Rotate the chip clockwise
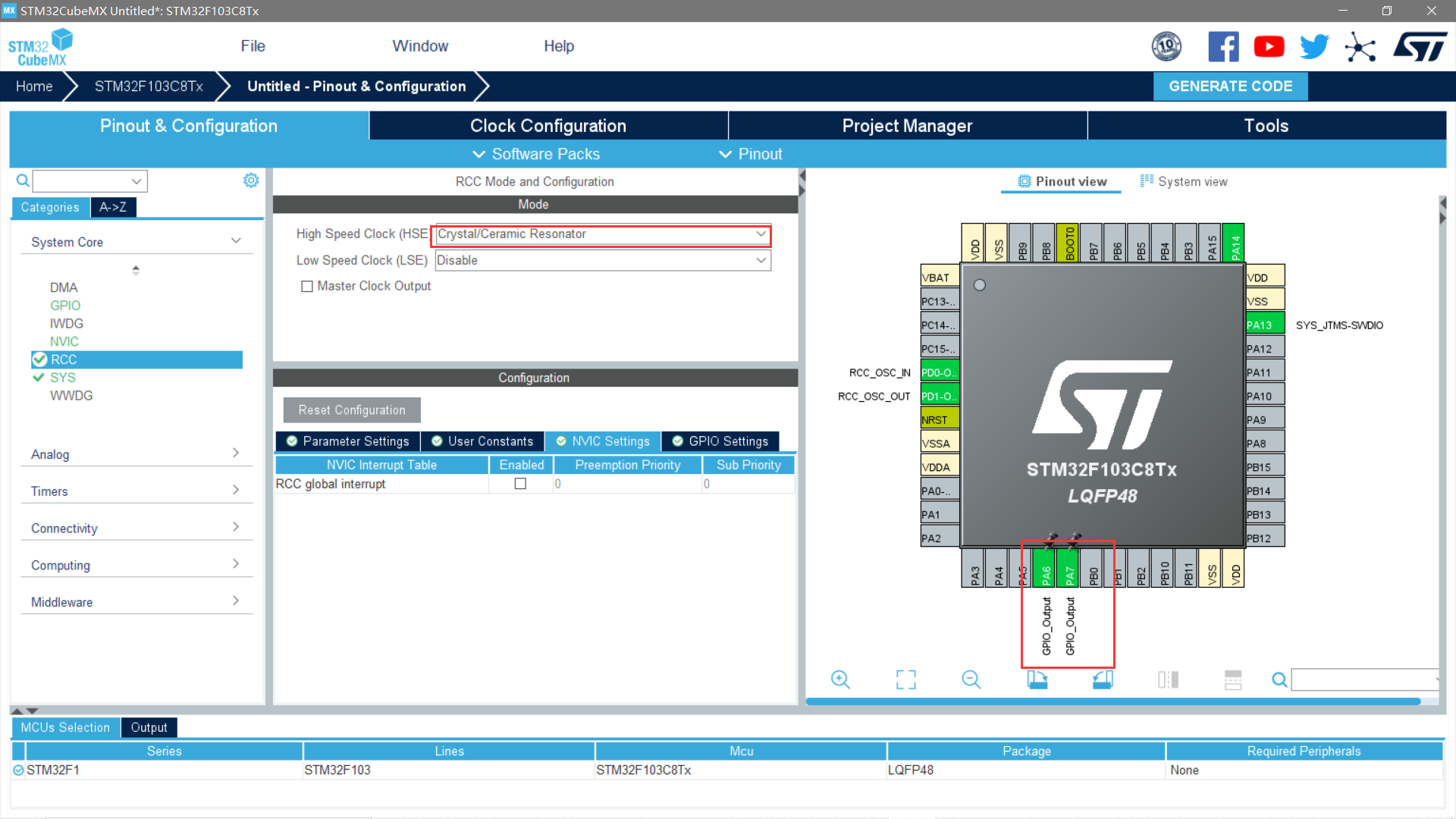Image resolution: width=1456 pixels, height=819 pixels. coord(1038,679)
